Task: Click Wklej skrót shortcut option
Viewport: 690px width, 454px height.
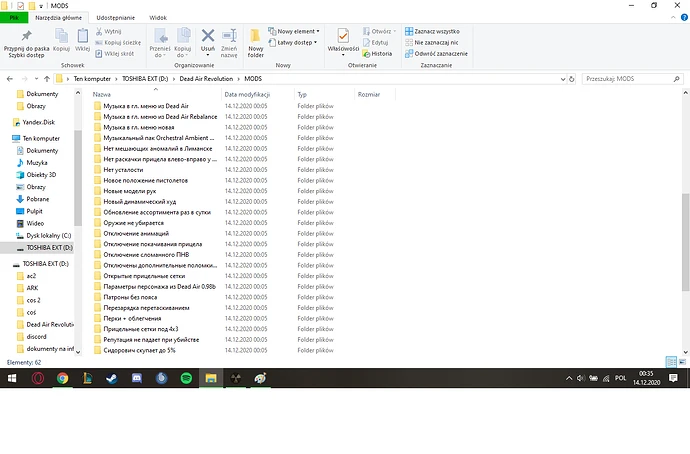Action: point(115,54)
